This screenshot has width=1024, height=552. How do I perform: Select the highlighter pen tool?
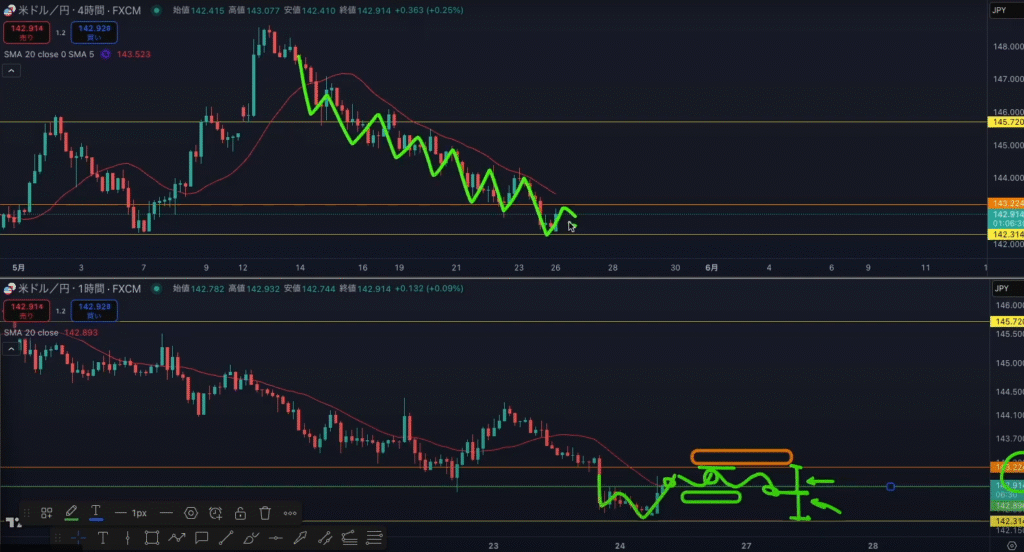(300, 538)
